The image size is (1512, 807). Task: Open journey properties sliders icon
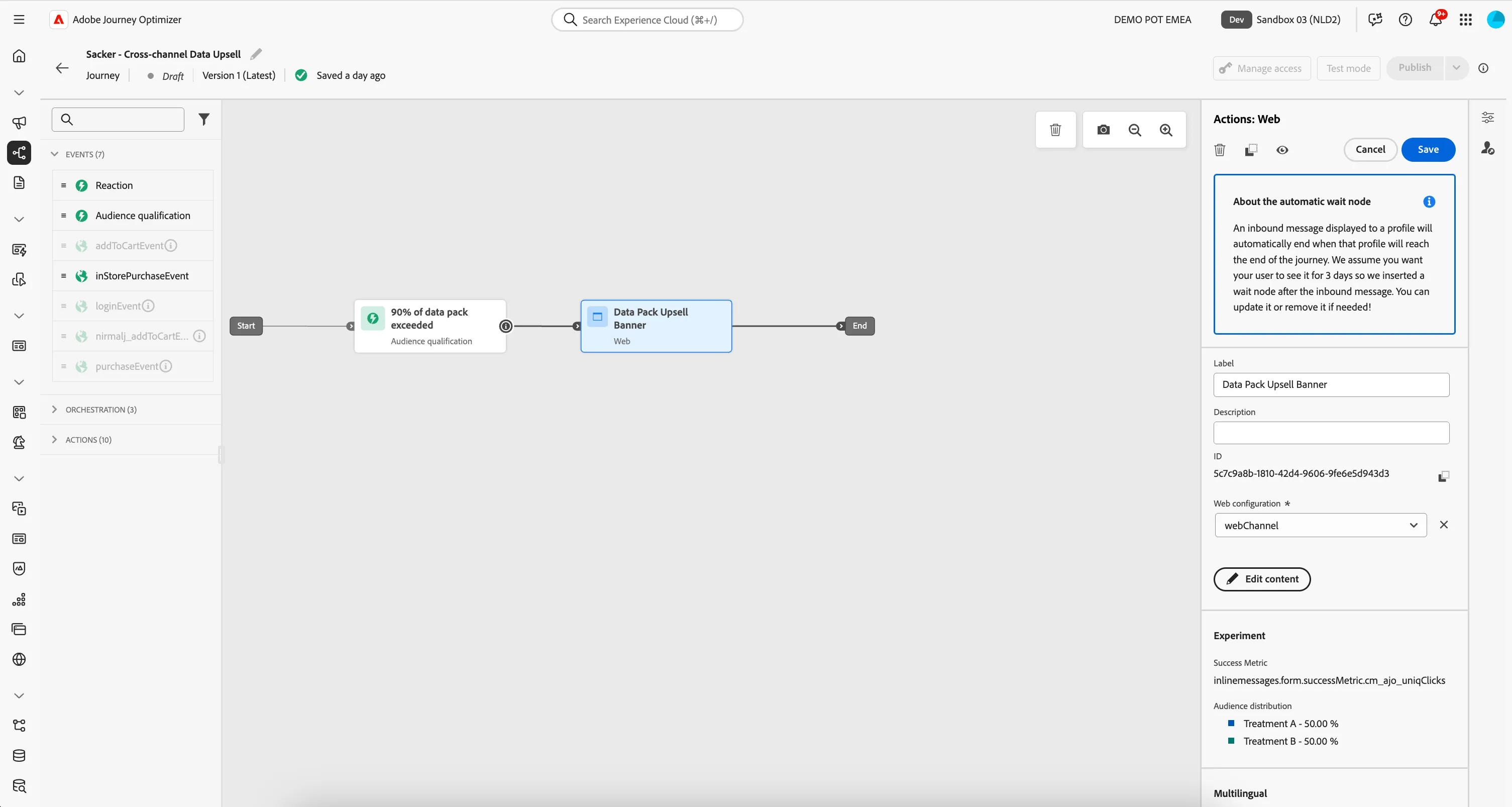(x=1487, y=118)
